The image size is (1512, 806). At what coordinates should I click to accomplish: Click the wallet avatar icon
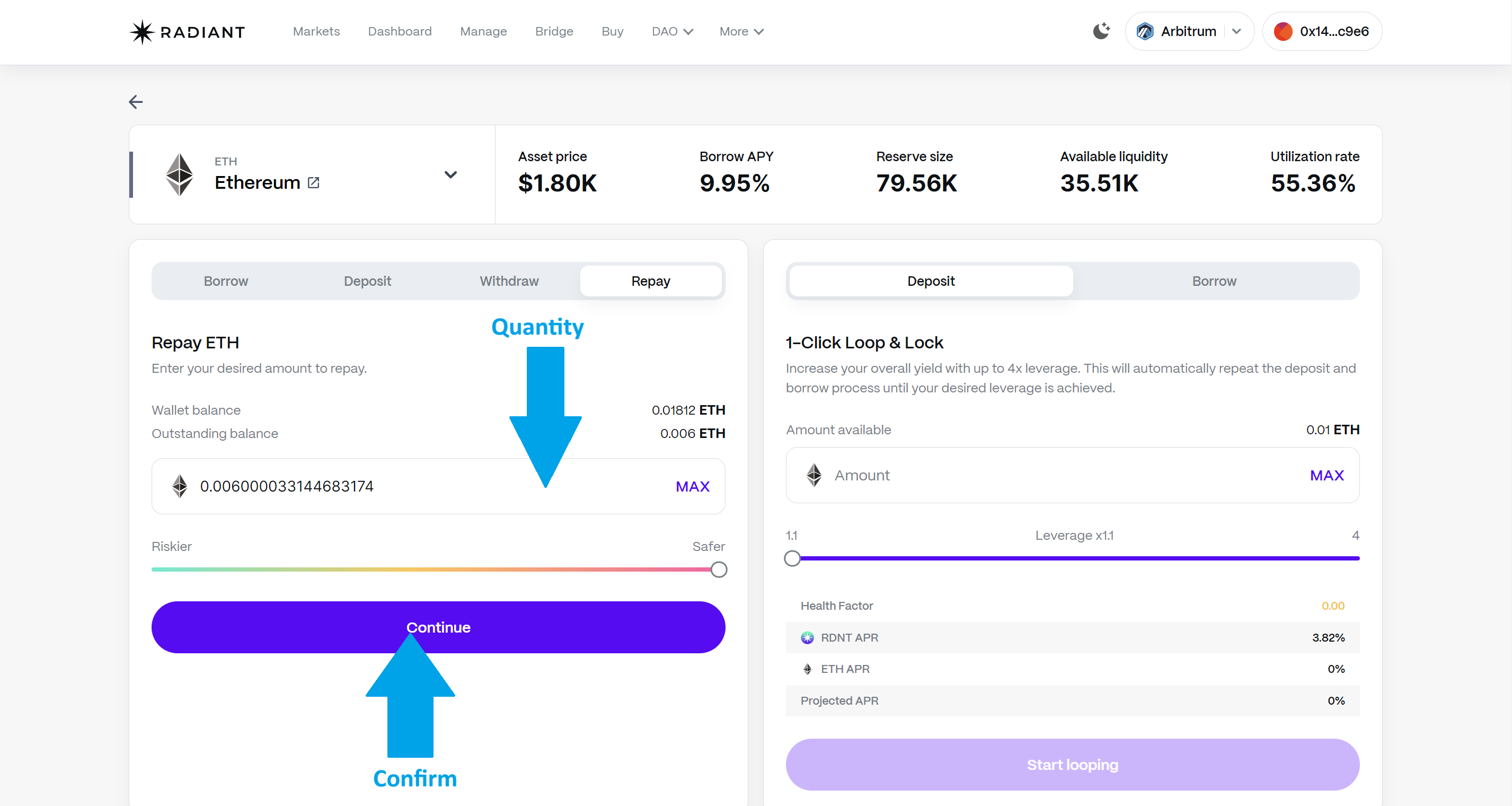tap(1283, 31)
